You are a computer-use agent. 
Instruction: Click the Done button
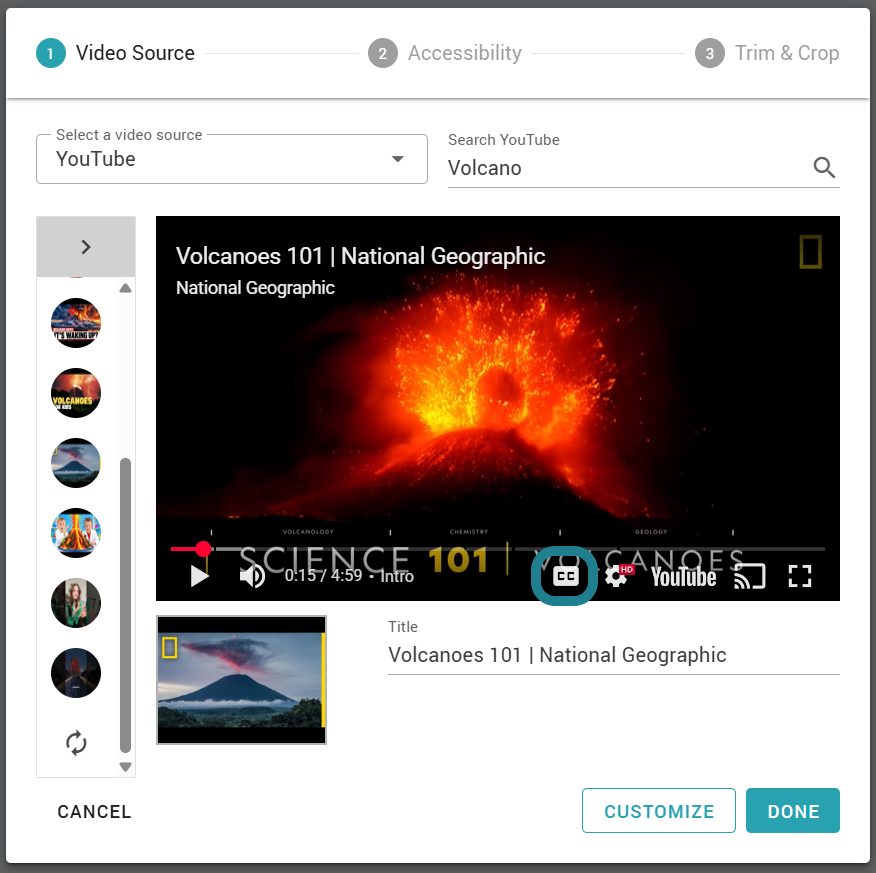pyautogui.click(x=793, y=810)
